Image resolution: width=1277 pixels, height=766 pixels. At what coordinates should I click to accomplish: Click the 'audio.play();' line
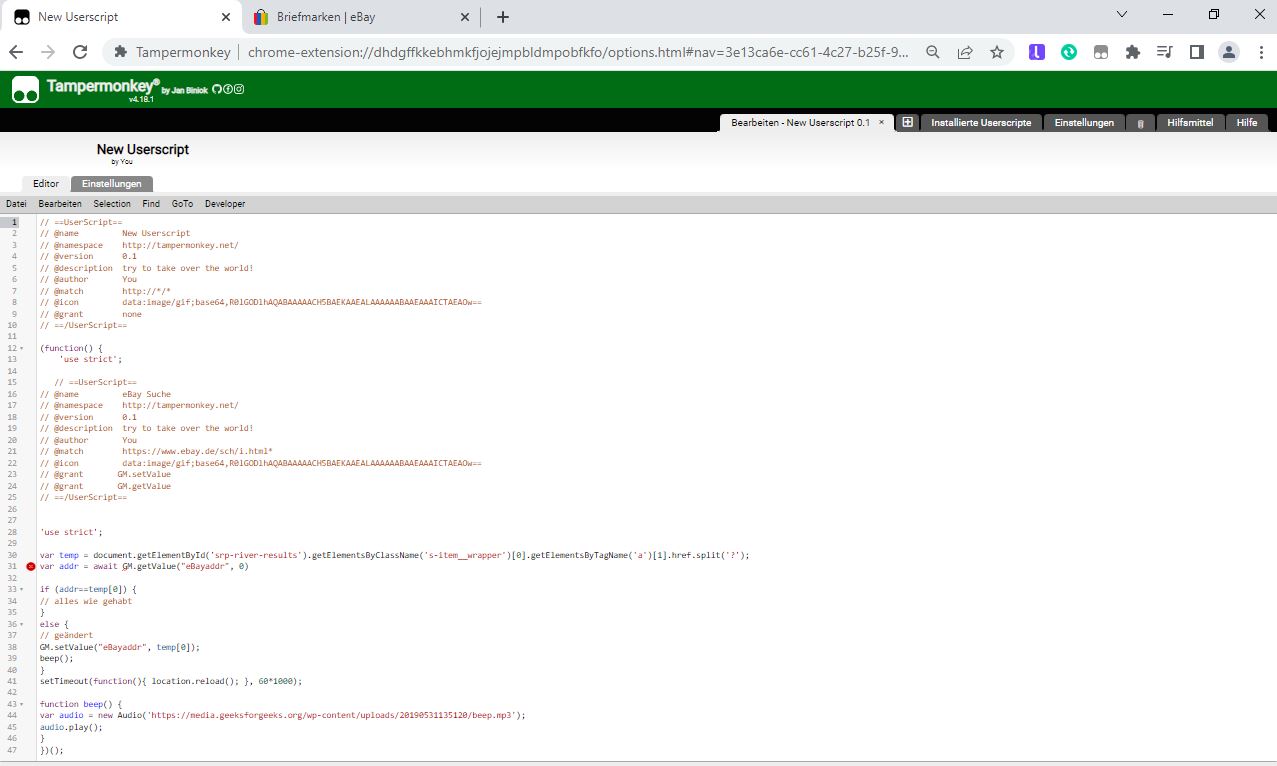[71, 727]
